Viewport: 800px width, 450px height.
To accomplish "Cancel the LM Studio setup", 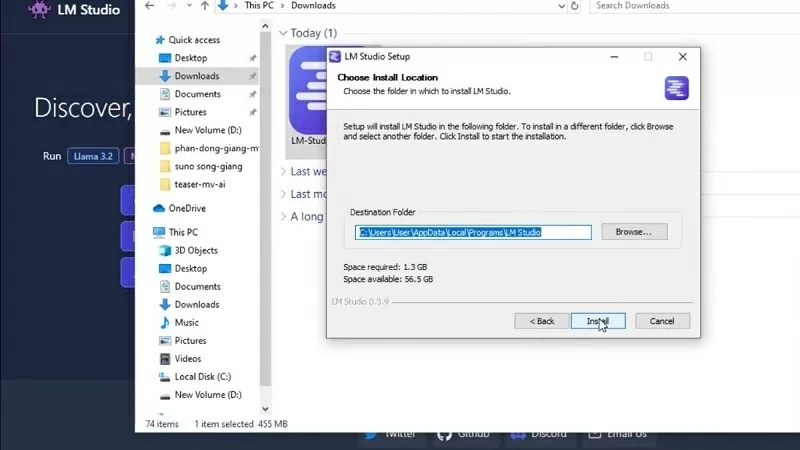I will click(x=662, y=321).
